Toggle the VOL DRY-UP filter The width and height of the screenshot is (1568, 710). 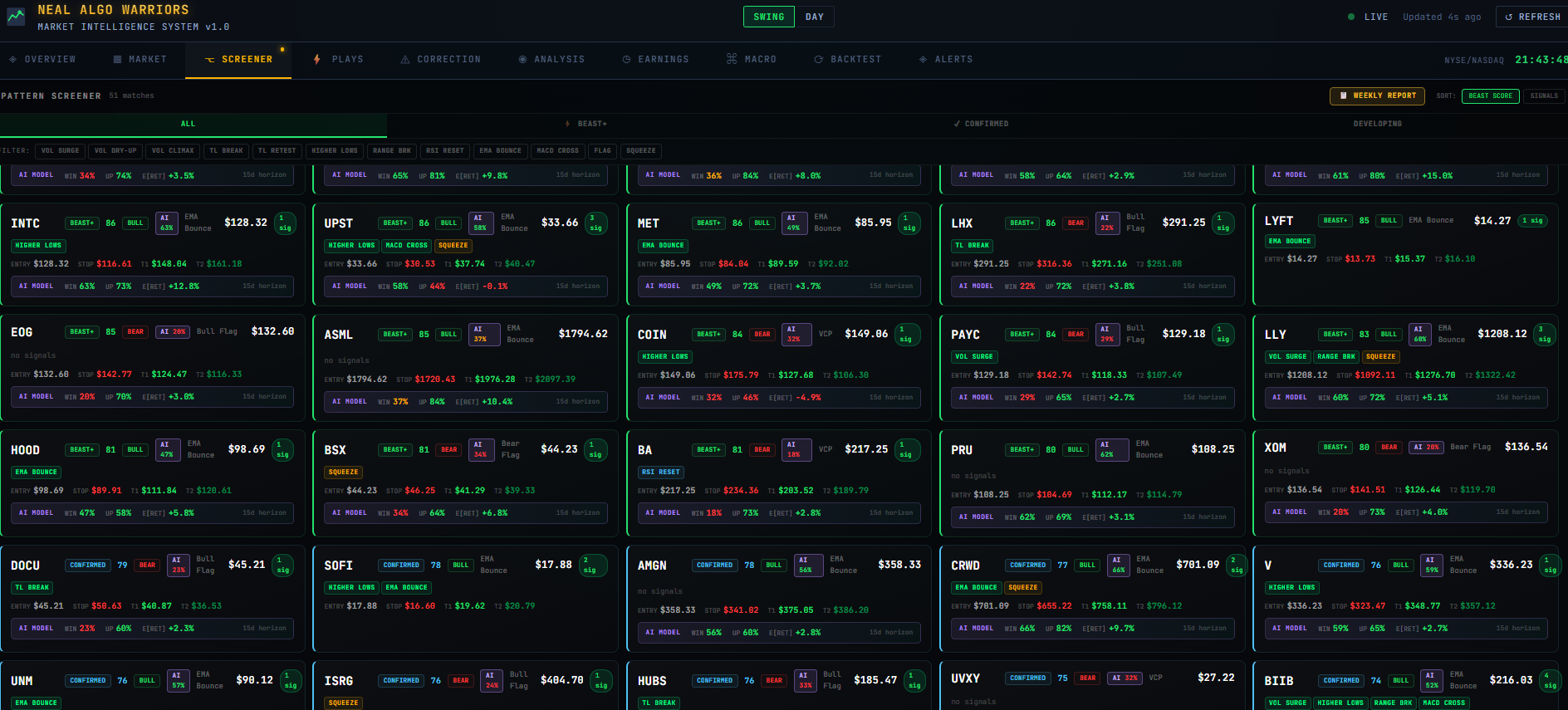pyautogui.click(x=115, y=151)
